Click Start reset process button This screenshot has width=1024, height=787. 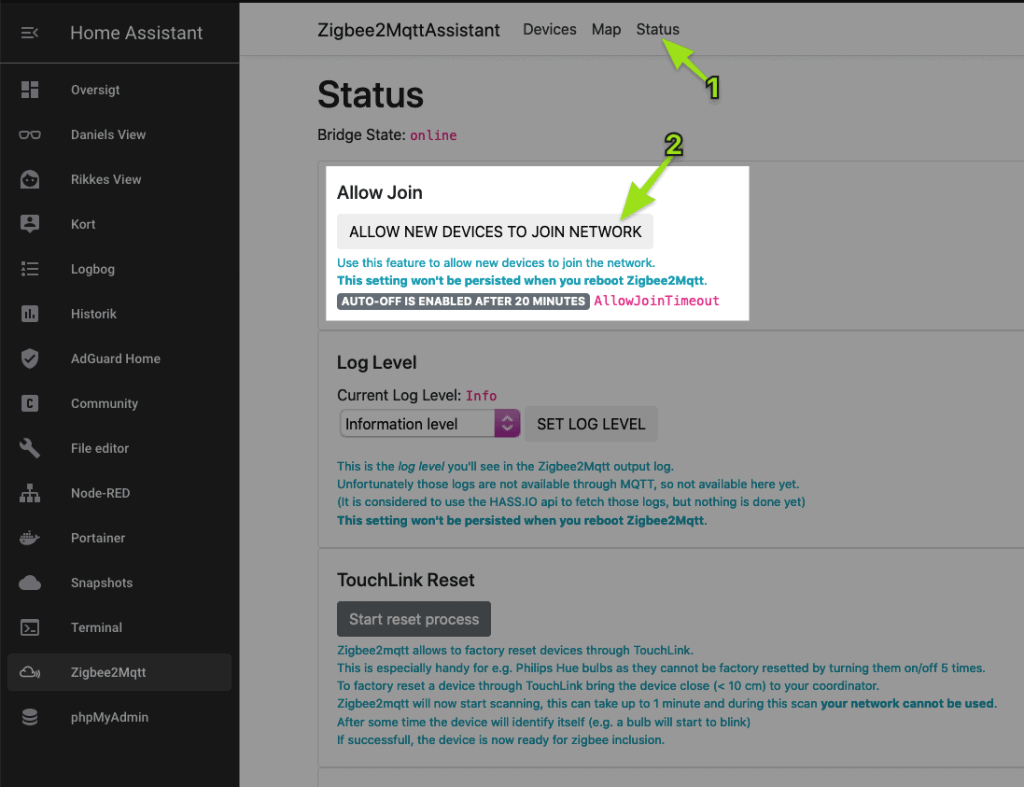413,619
